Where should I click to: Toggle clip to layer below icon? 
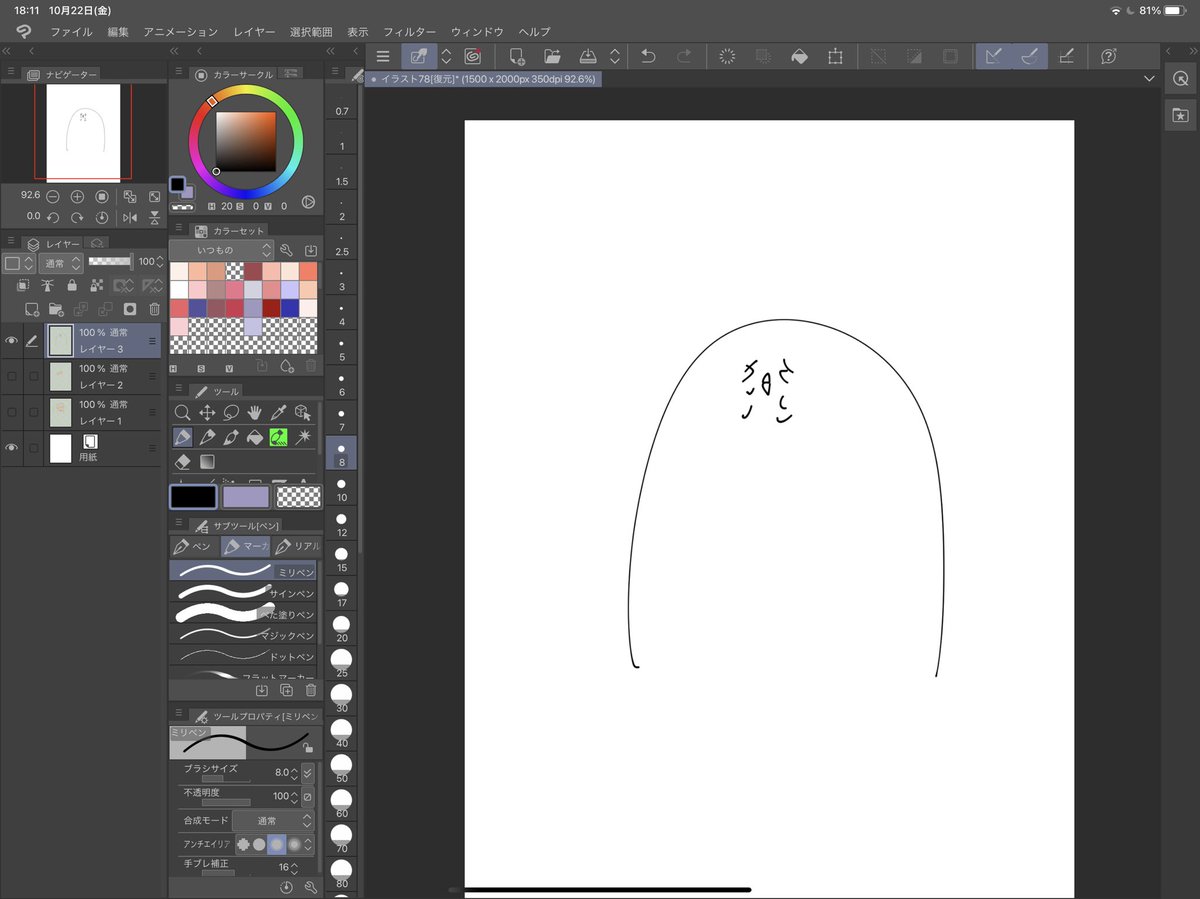22,286
